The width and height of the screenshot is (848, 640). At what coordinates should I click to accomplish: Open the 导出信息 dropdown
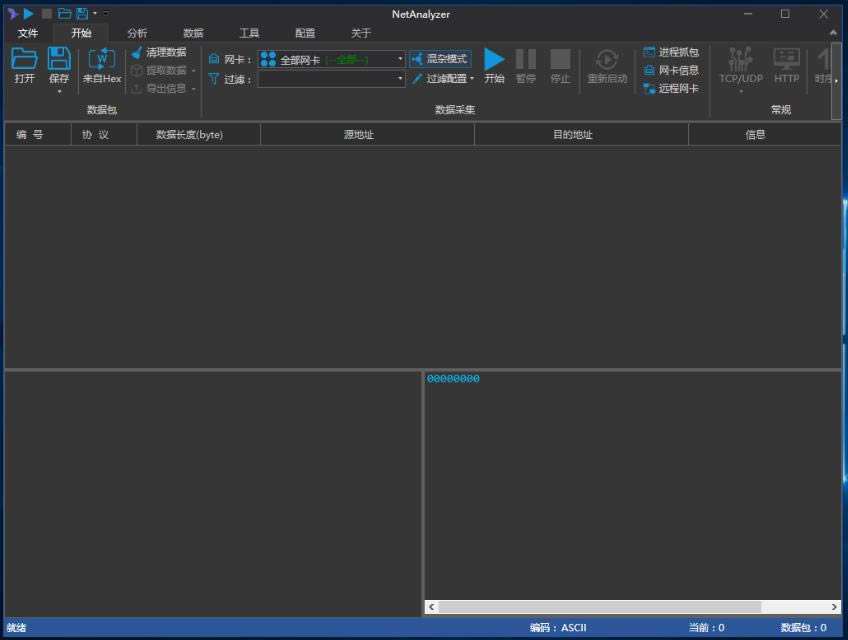tap(164, 88)
